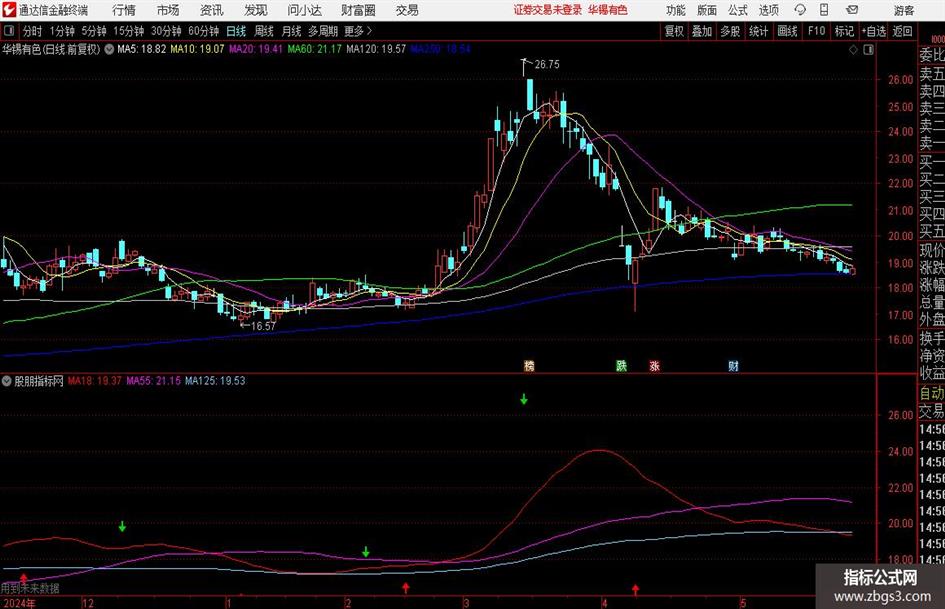This screenshot has width=945, height=609.
Task: Open the 财富圈 menu
Action: [x=358, y=10]
